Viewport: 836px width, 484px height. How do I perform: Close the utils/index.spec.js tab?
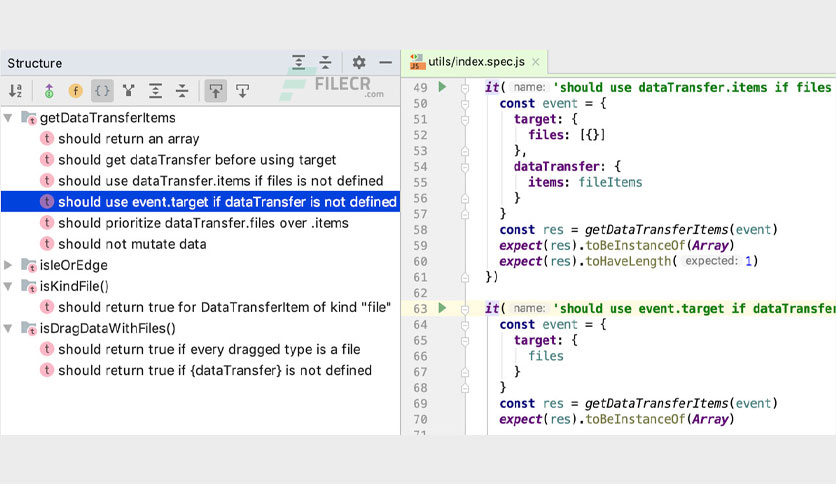[x=536, y=62]
